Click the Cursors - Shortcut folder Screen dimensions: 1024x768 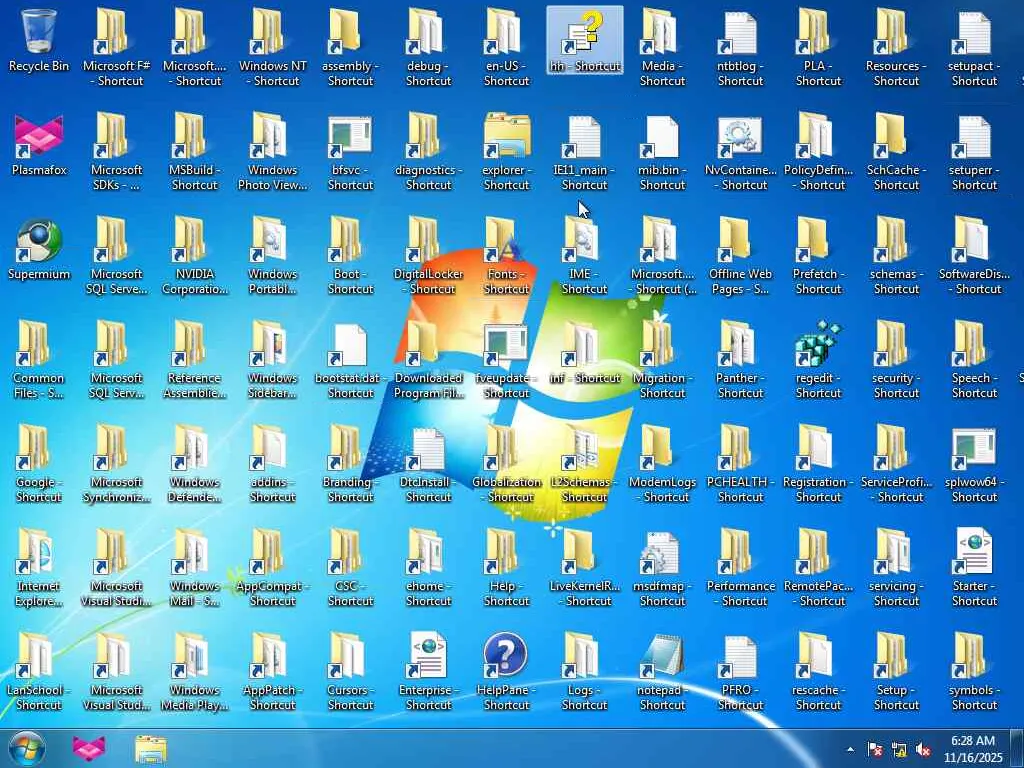pos(350,673)
